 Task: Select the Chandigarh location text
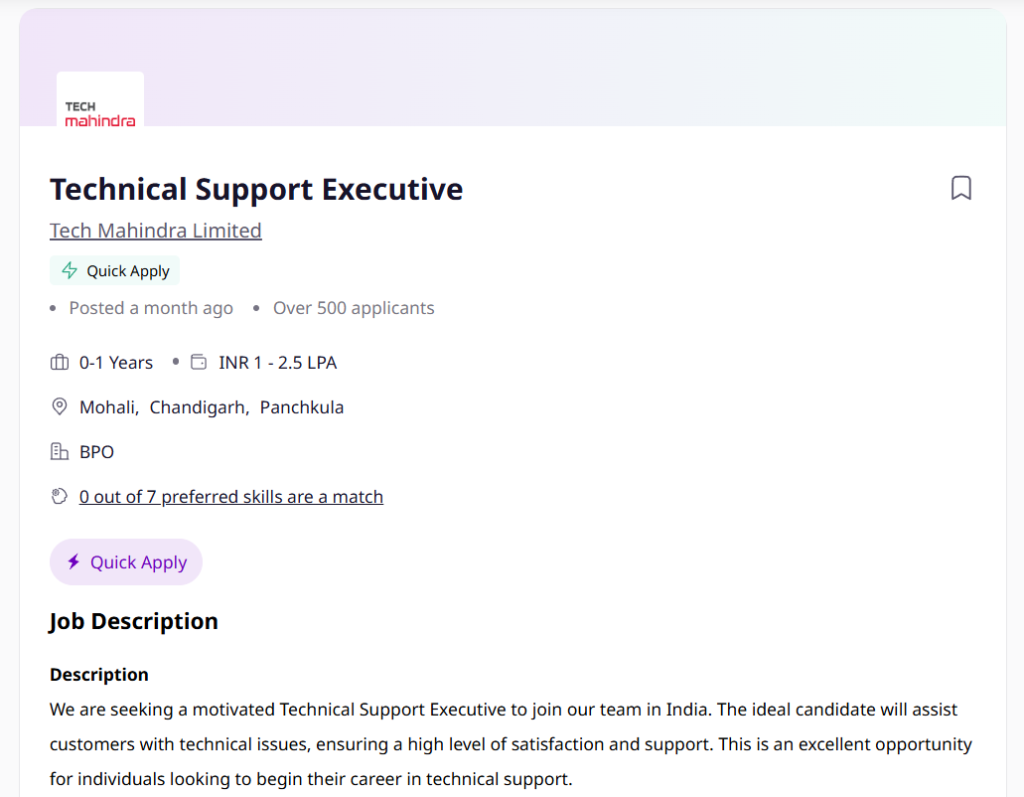click(x=199, y=408)
